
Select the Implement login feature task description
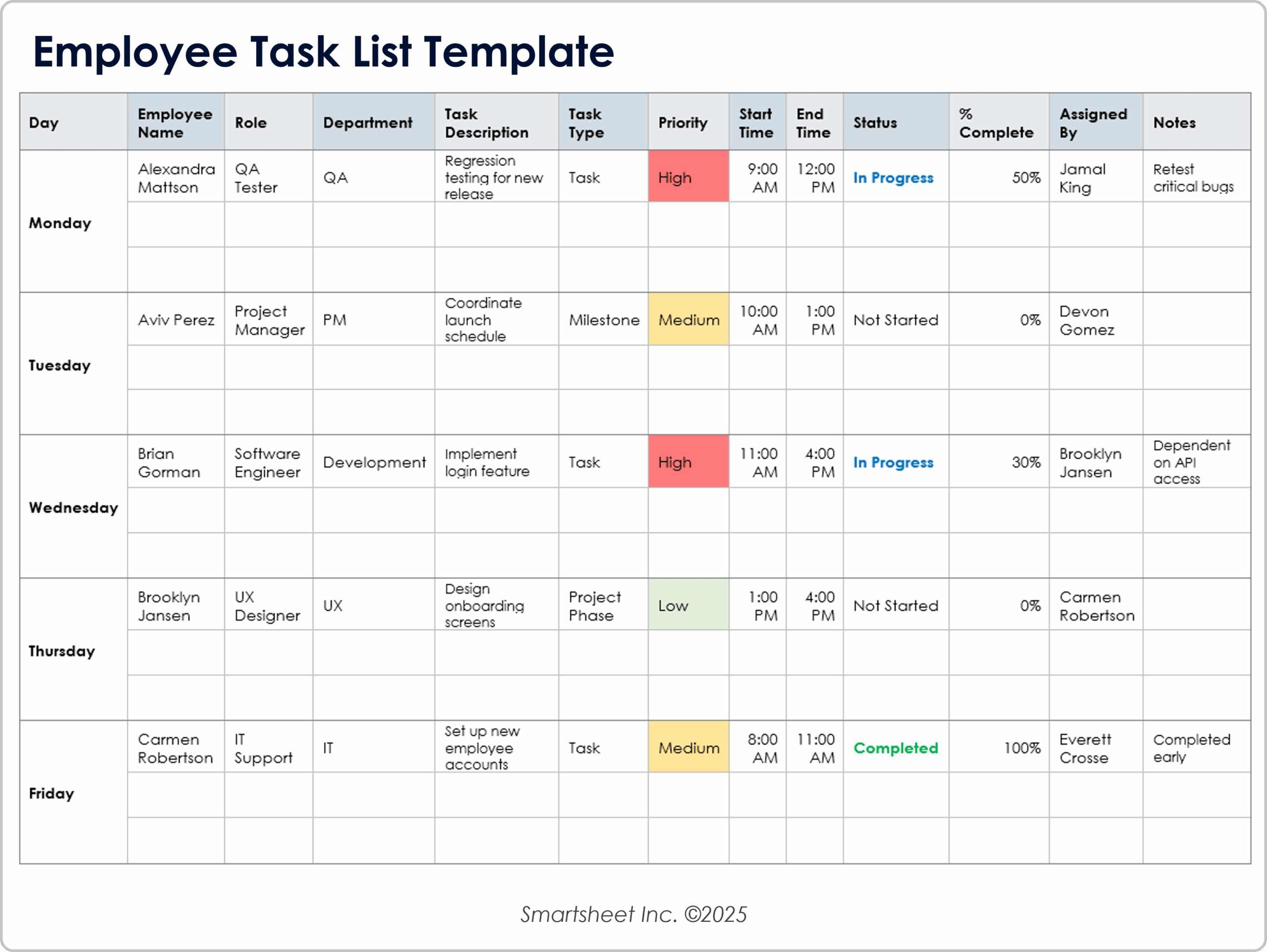tap(487, 462)
